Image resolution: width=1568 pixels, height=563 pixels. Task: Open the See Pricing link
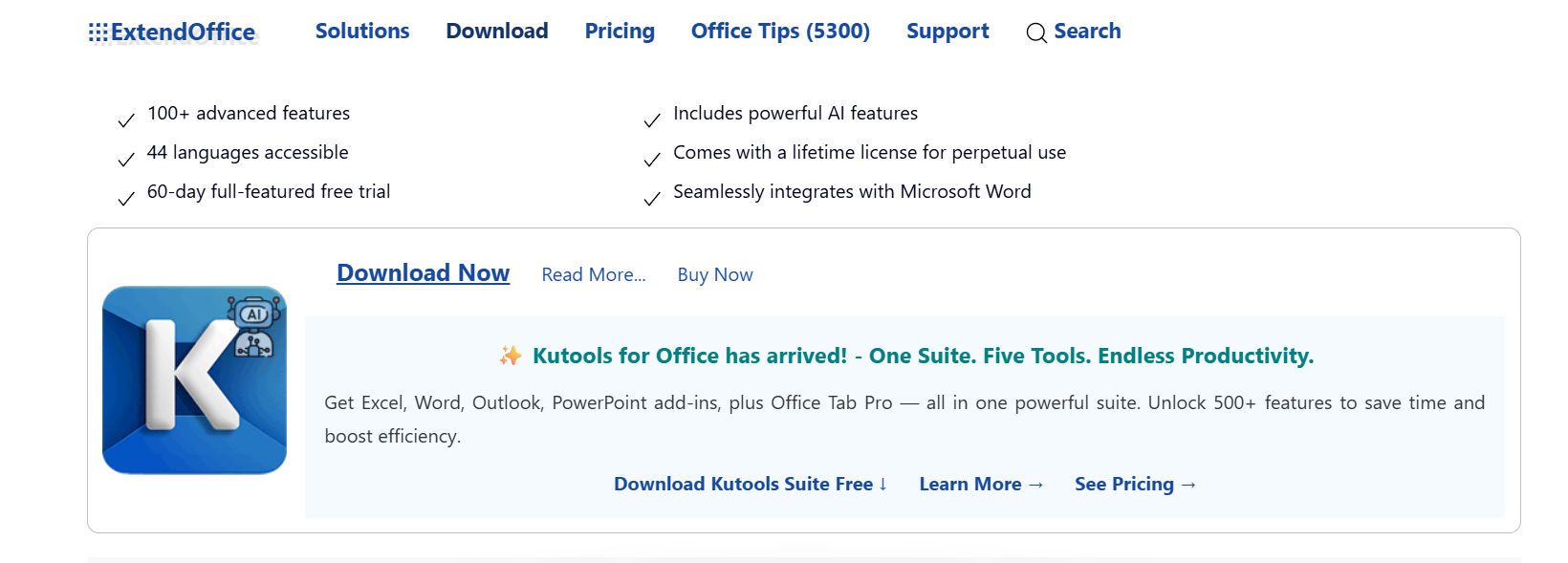(1135, 485)
